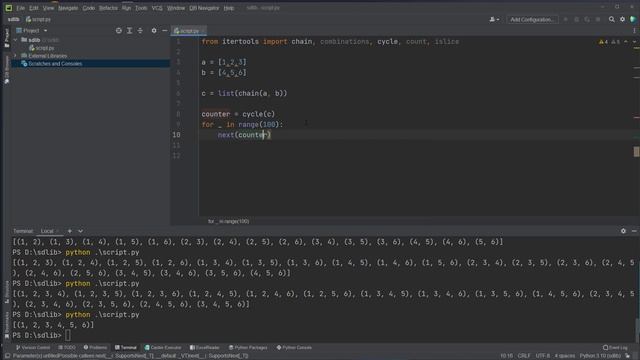This screenshot has width=640, height=360.
Task: Open the Window menu
Action: pos(176,8)
